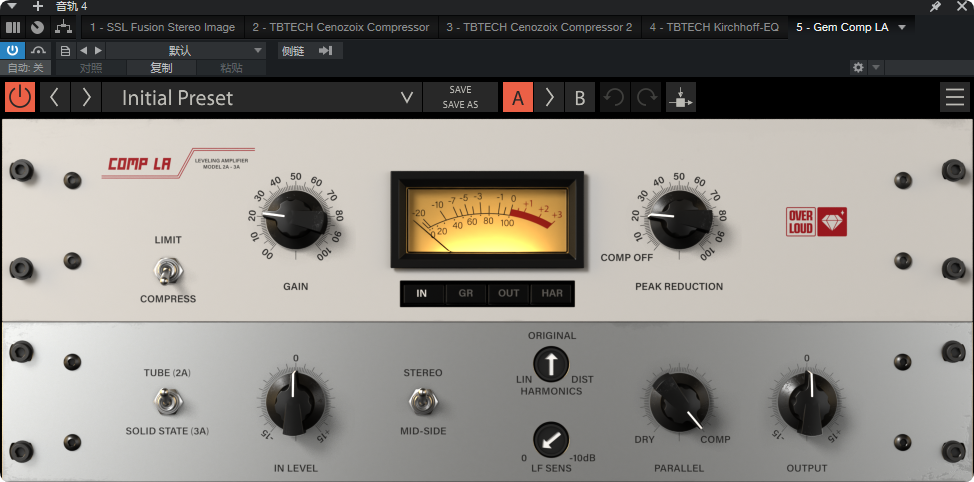Open the title bar triangle menu
This screenshot has width=974, height=482.
[12, 6]
